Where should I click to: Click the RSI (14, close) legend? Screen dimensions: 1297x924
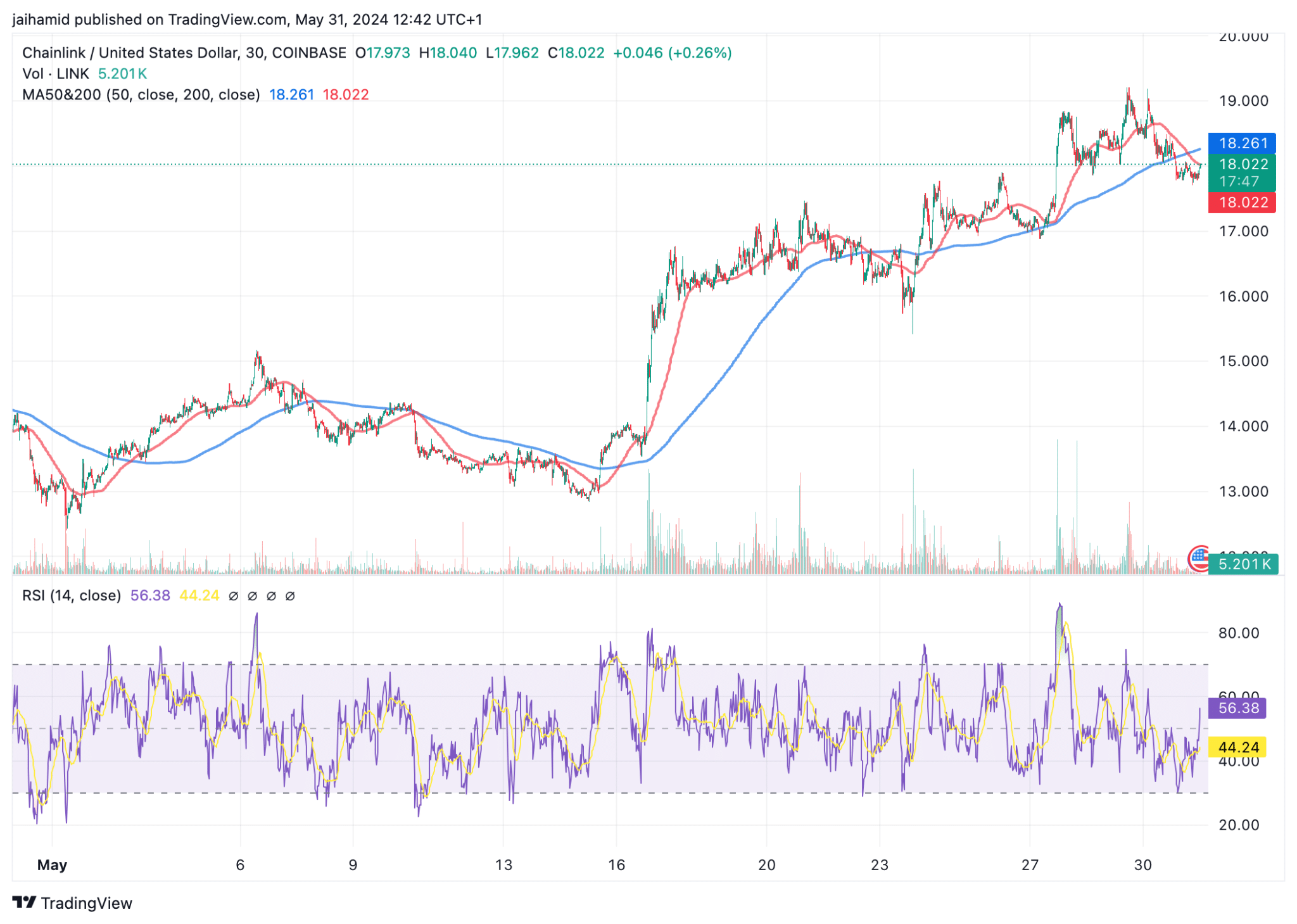pyautogui.click(x=72, y=595)
